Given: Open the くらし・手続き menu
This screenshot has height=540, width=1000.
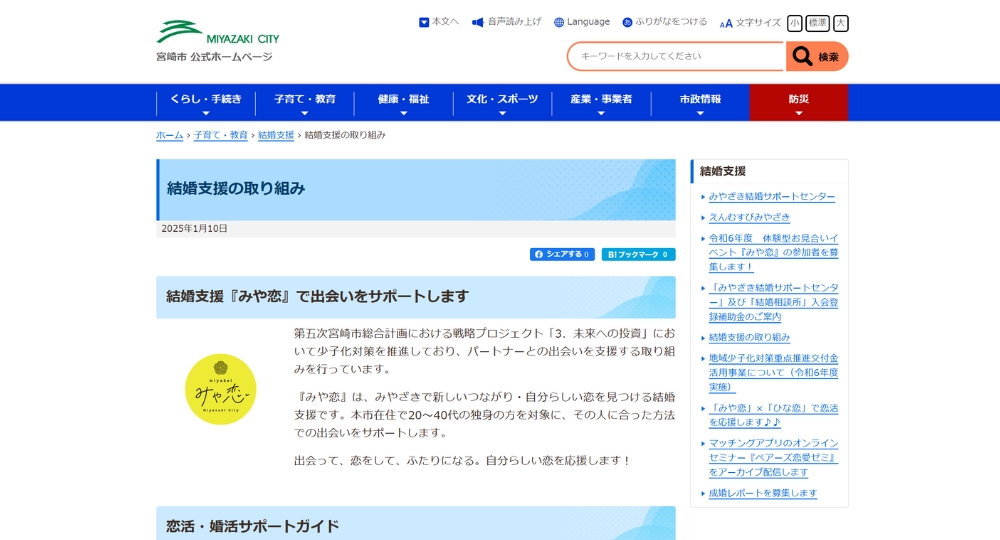Looking at the screenshot, I should click(205, 103).
